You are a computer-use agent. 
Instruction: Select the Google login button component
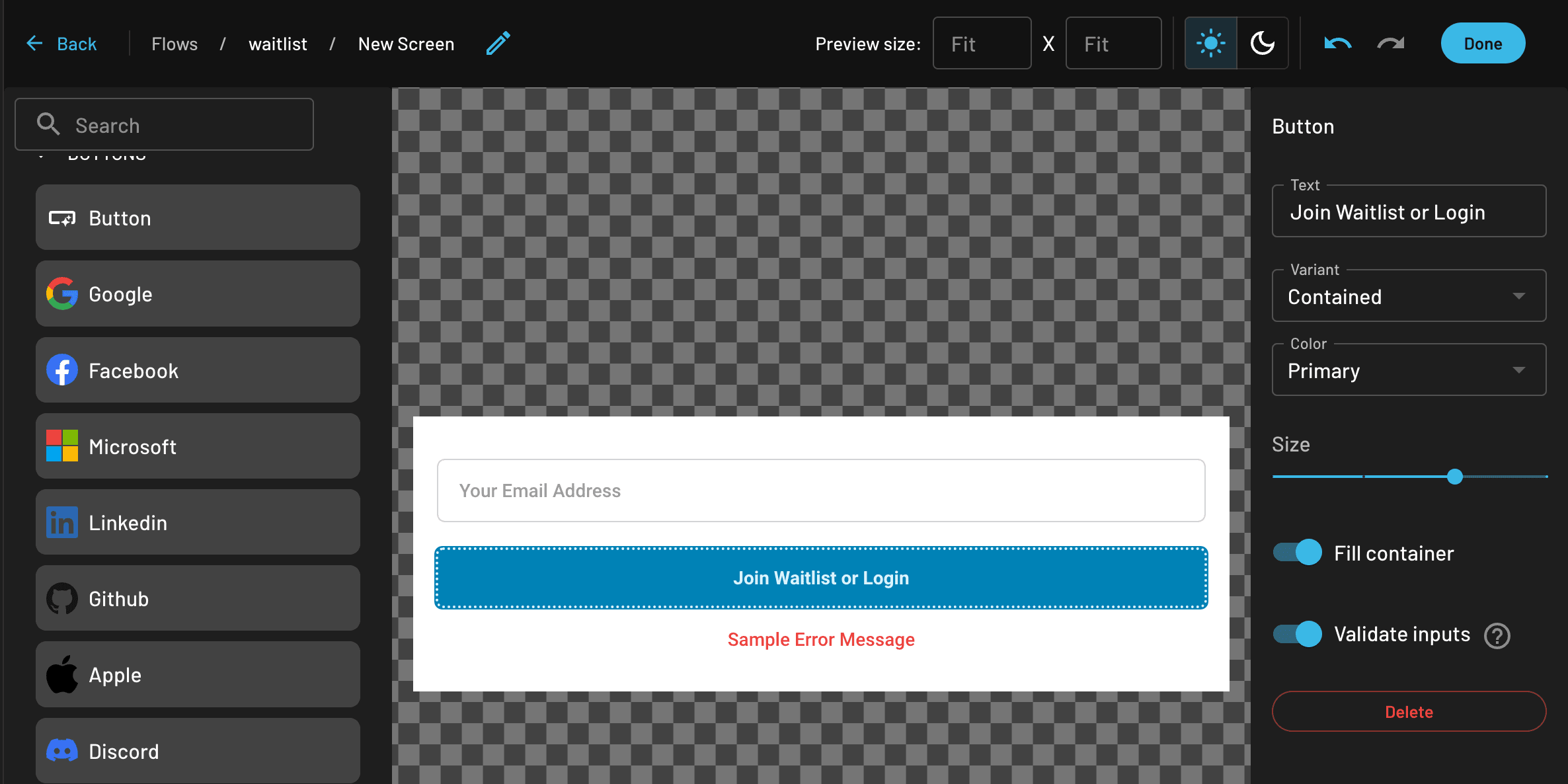pyautogui.click(x=197, y=294)
